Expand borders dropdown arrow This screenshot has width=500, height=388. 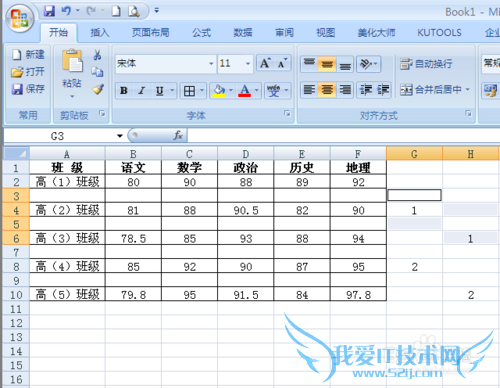(x=202, y=90)
